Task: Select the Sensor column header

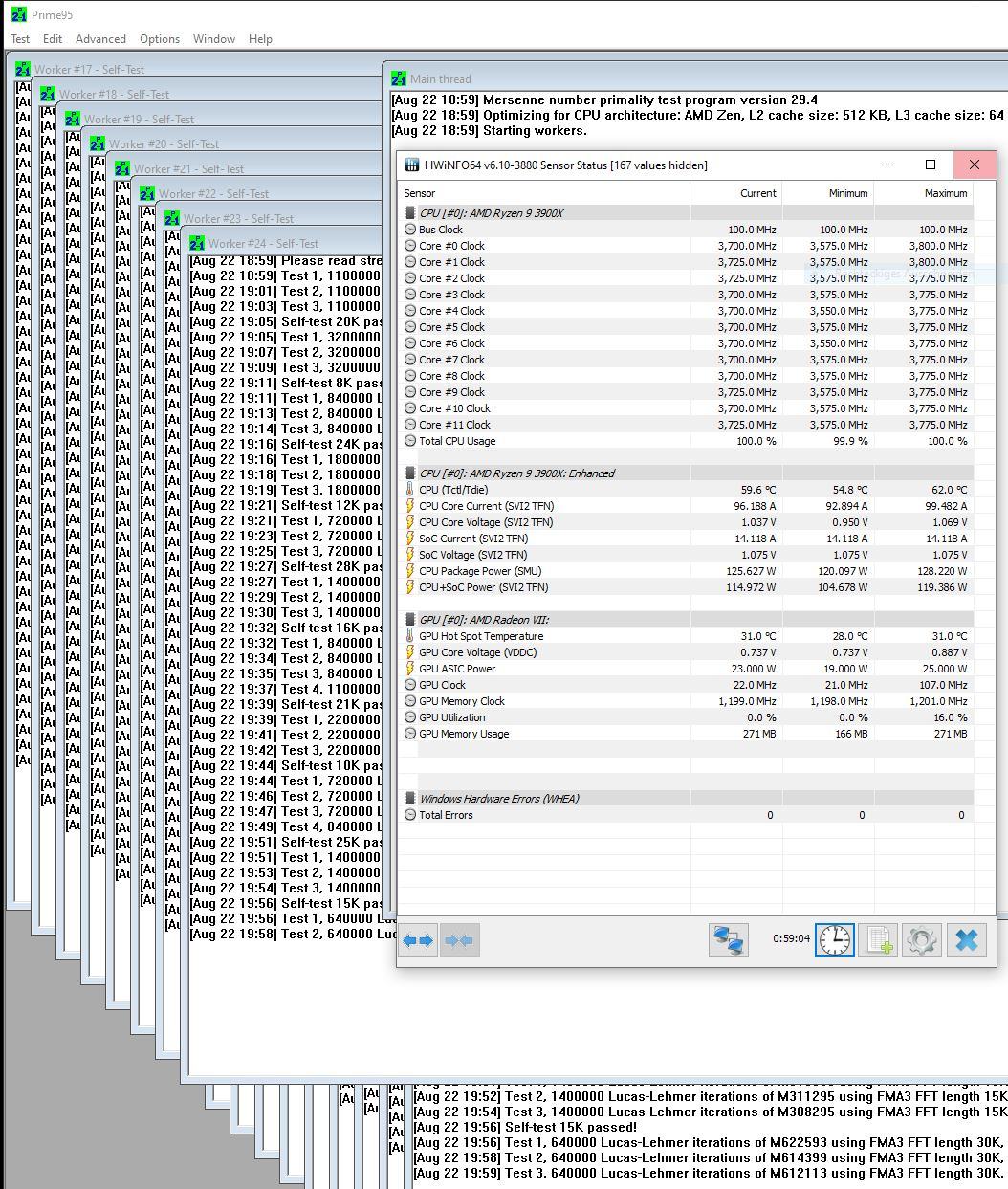Action: [x=544, y=192]
